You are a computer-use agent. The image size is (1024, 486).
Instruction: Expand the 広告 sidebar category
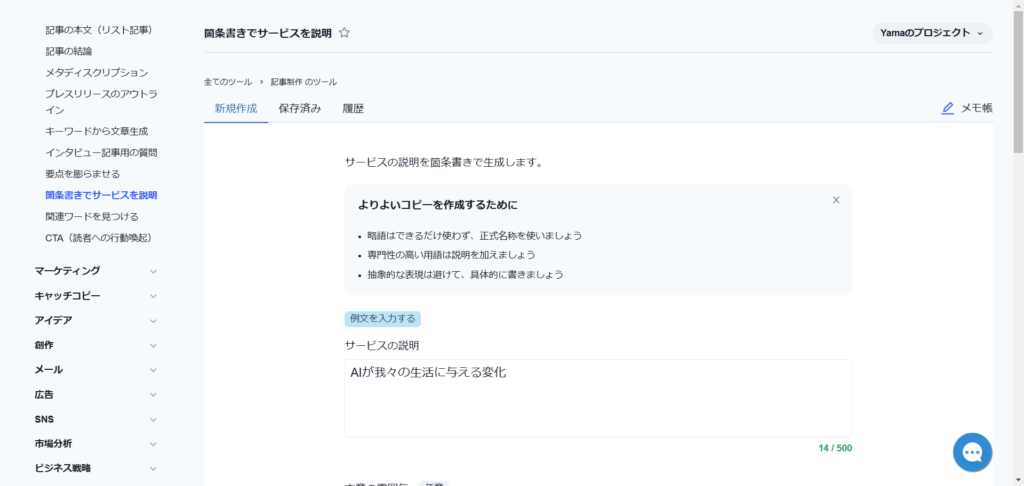(95, 395)
